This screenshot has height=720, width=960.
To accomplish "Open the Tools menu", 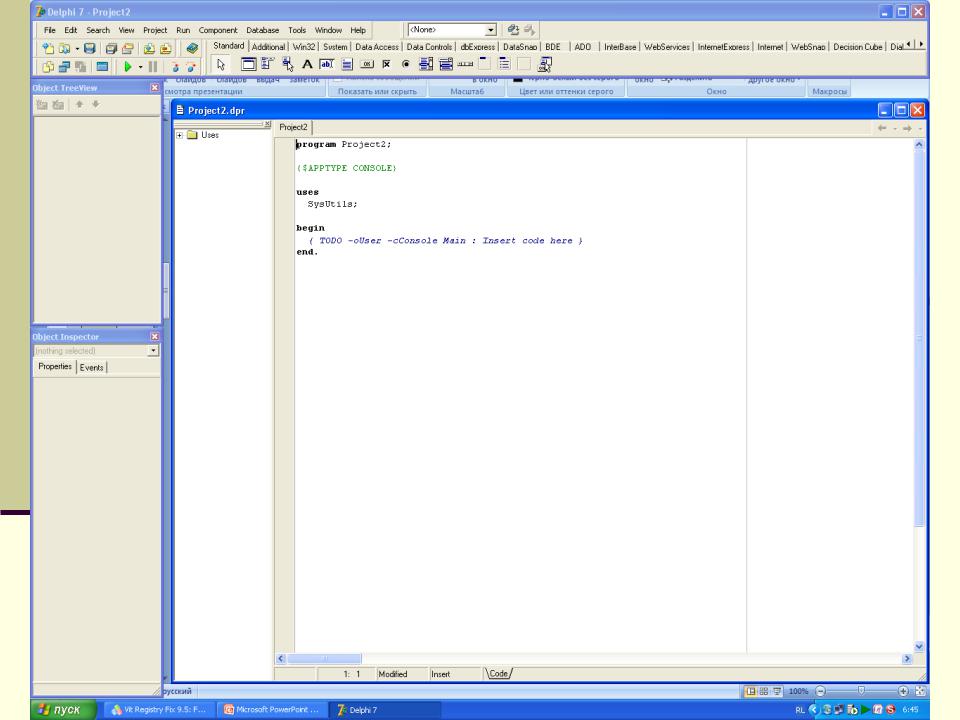I will tap(297, 30).
